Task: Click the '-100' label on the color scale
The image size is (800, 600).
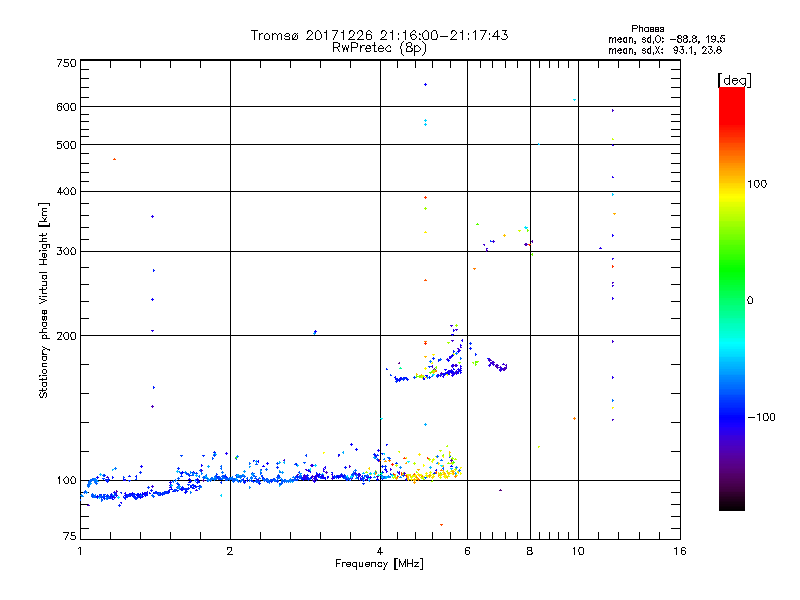Action: tap(761, 417)
